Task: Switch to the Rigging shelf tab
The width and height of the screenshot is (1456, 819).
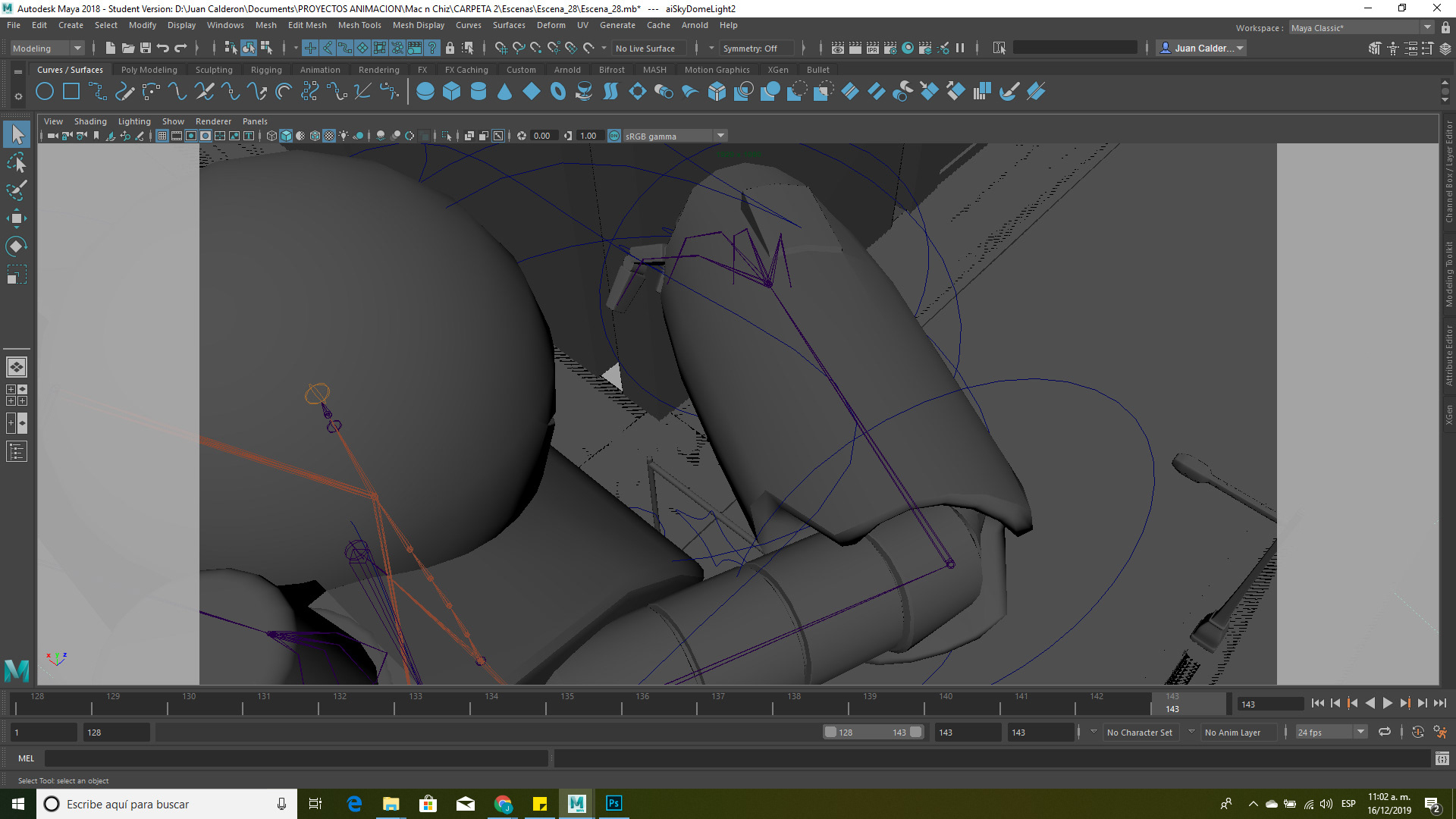Action: (x=265, y=70)
